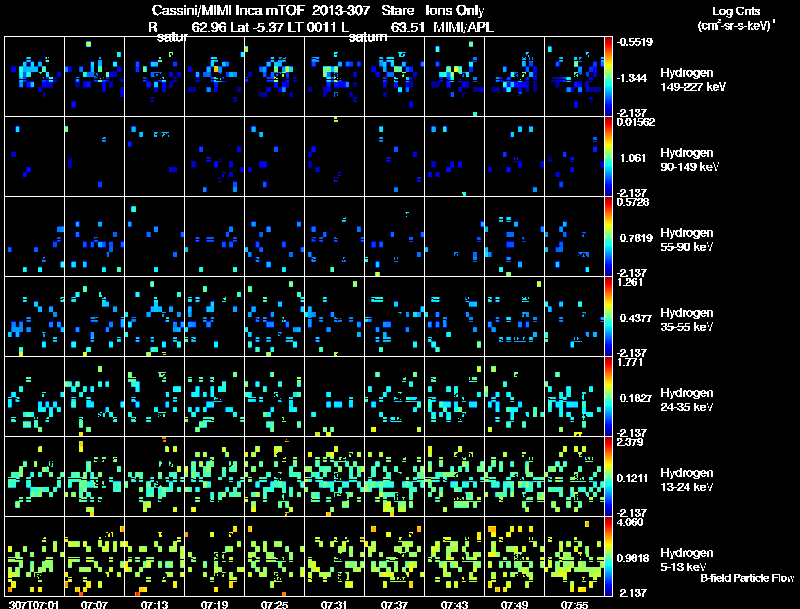
Task: Click the 'Hydrogen 149-227 keV' row label
Action: tap(692, 80)
